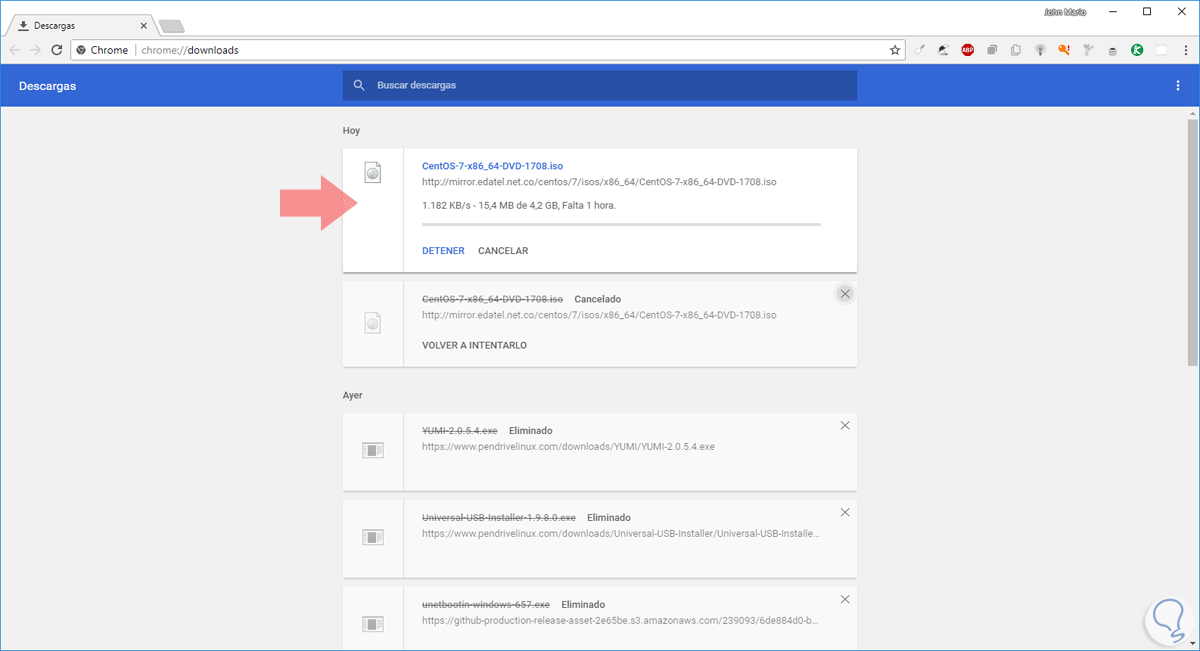Click the struck-through YUMI-2.0.5.4.exe name

click(460, 431)
